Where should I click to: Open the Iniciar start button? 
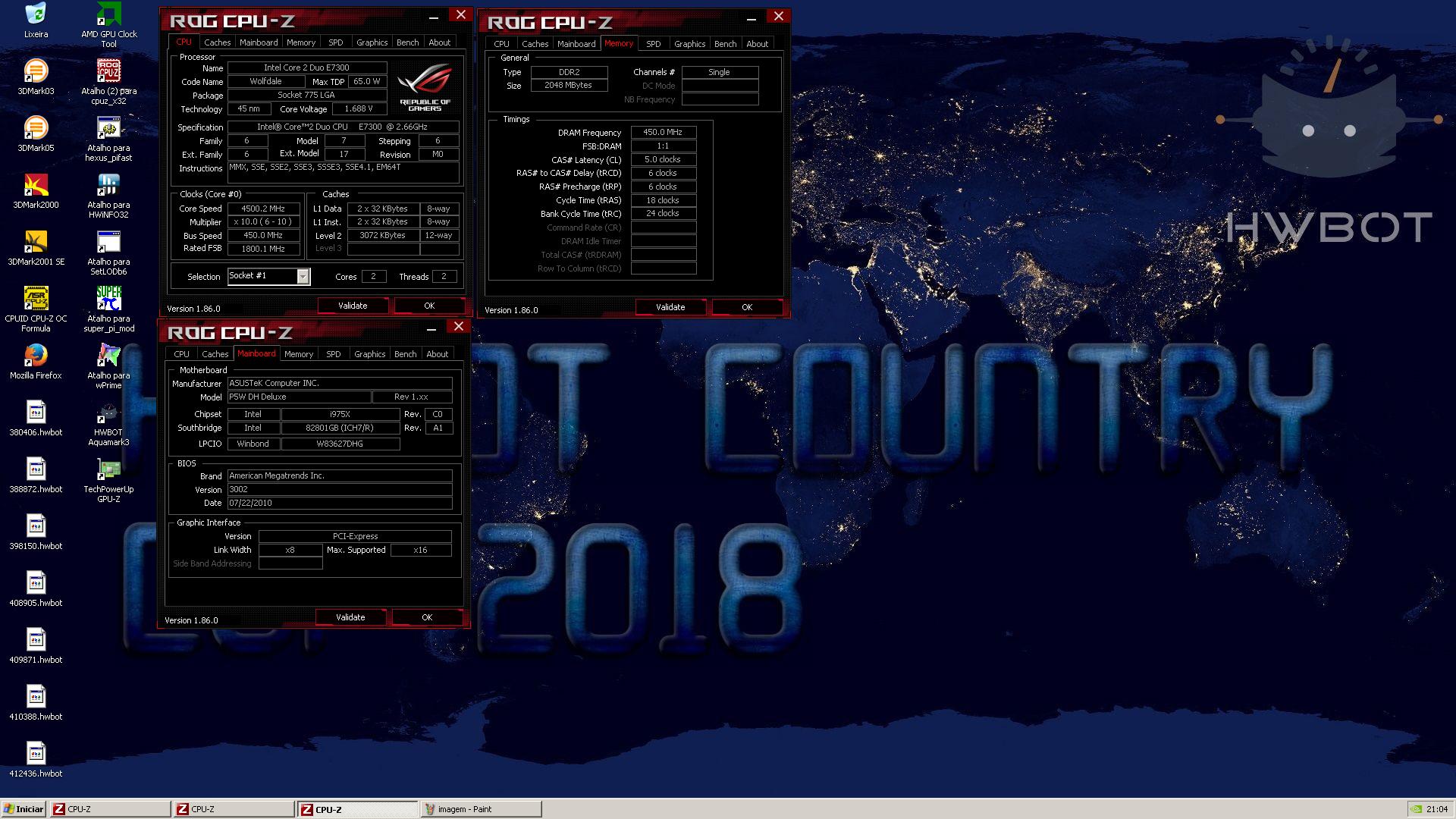pos(24,809)
